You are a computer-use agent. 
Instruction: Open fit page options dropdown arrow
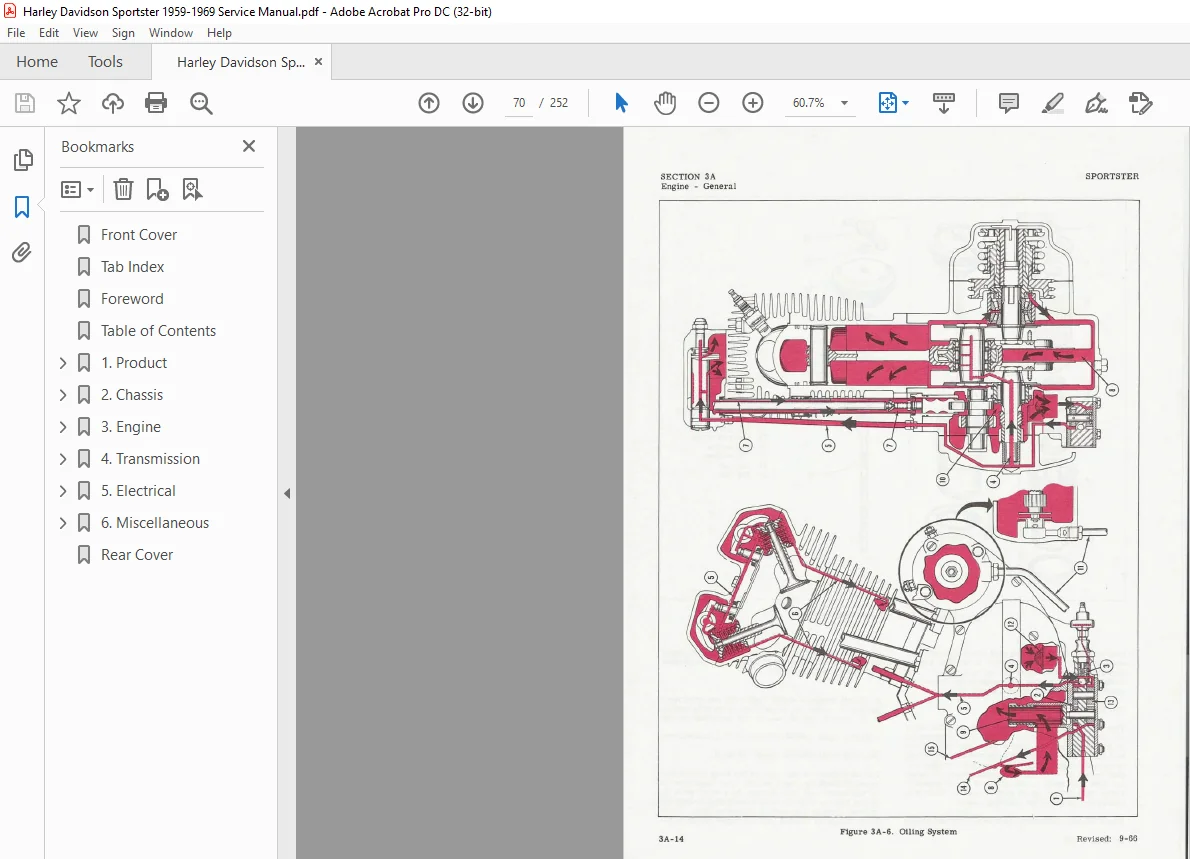tap(905, 103)
